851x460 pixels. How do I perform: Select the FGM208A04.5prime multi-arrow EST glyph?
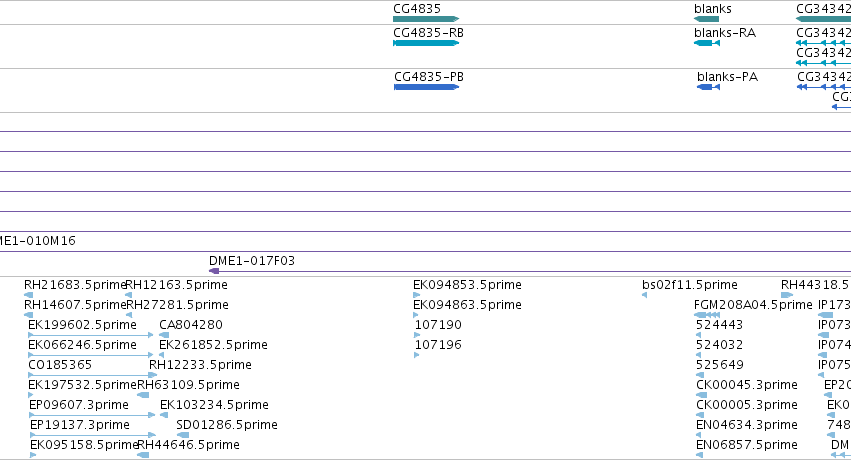[707, 315]
